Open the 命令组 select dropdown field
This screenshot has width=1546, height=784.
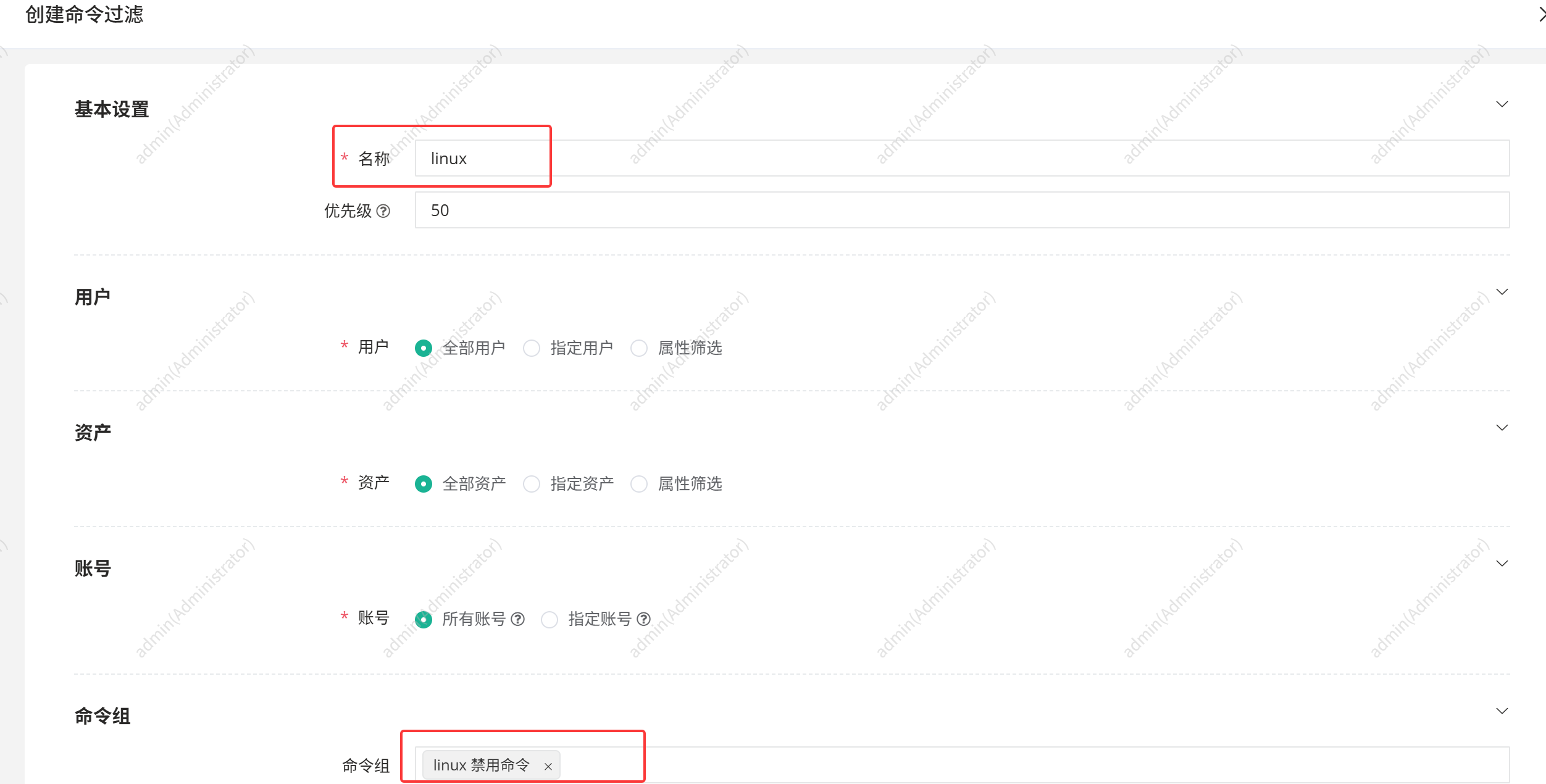(962, 765)
